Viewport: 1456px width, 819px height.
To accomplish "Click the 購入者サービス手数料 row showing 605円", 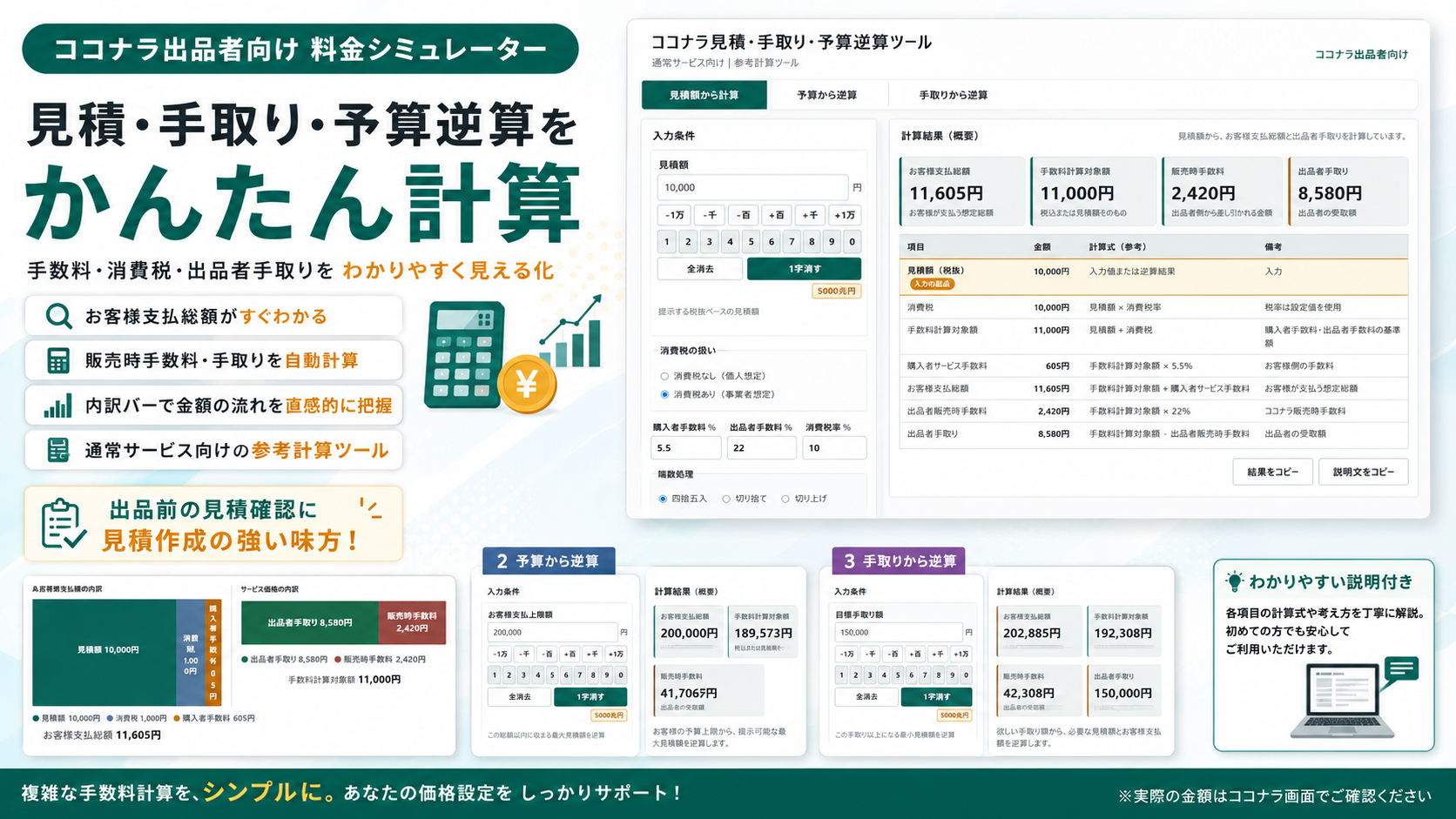I will click(x=1153, y=366).
